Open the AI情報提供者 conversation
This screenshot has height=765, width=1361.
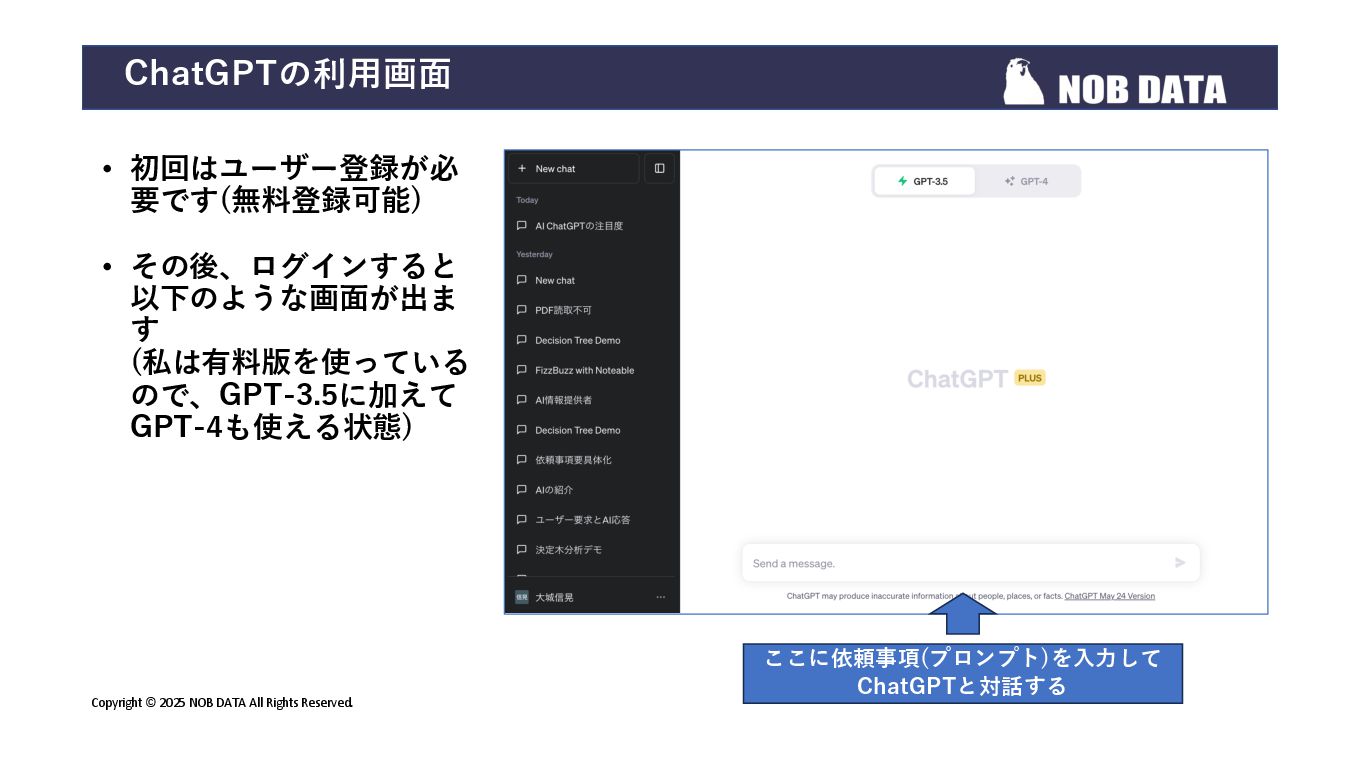pos(592,400)
